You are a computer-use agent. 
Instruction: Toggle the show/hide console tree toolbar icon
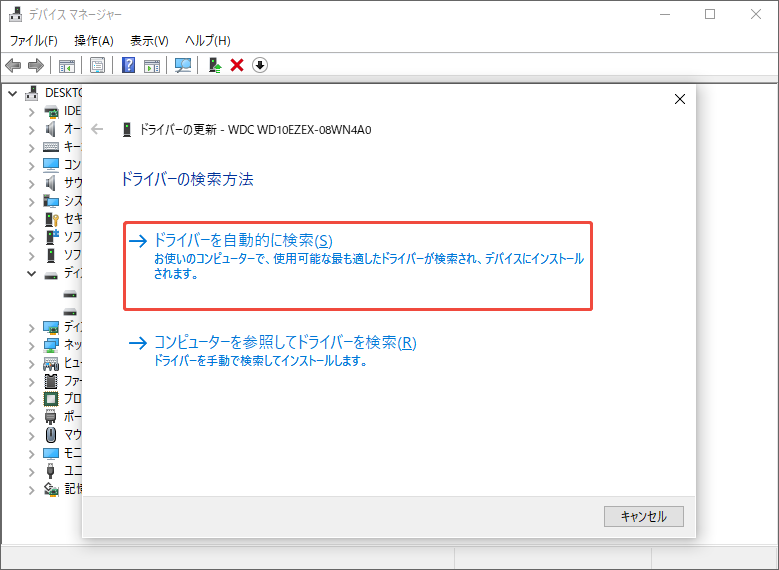(67, 65)
